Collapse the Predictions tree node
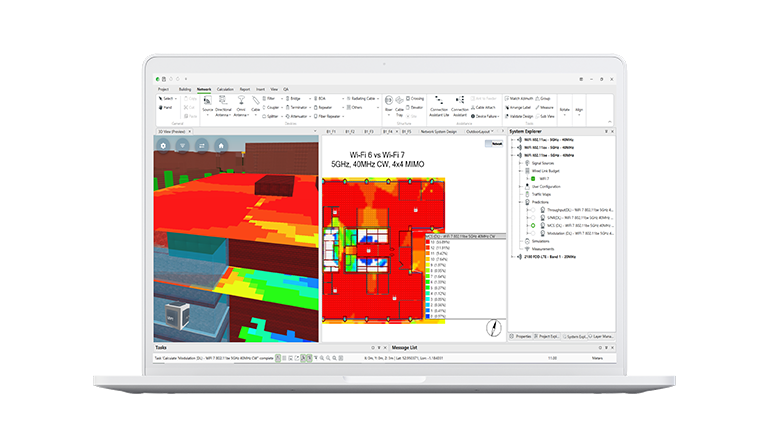The height and width of the screenshot is (446, 768). click(521, 202)
